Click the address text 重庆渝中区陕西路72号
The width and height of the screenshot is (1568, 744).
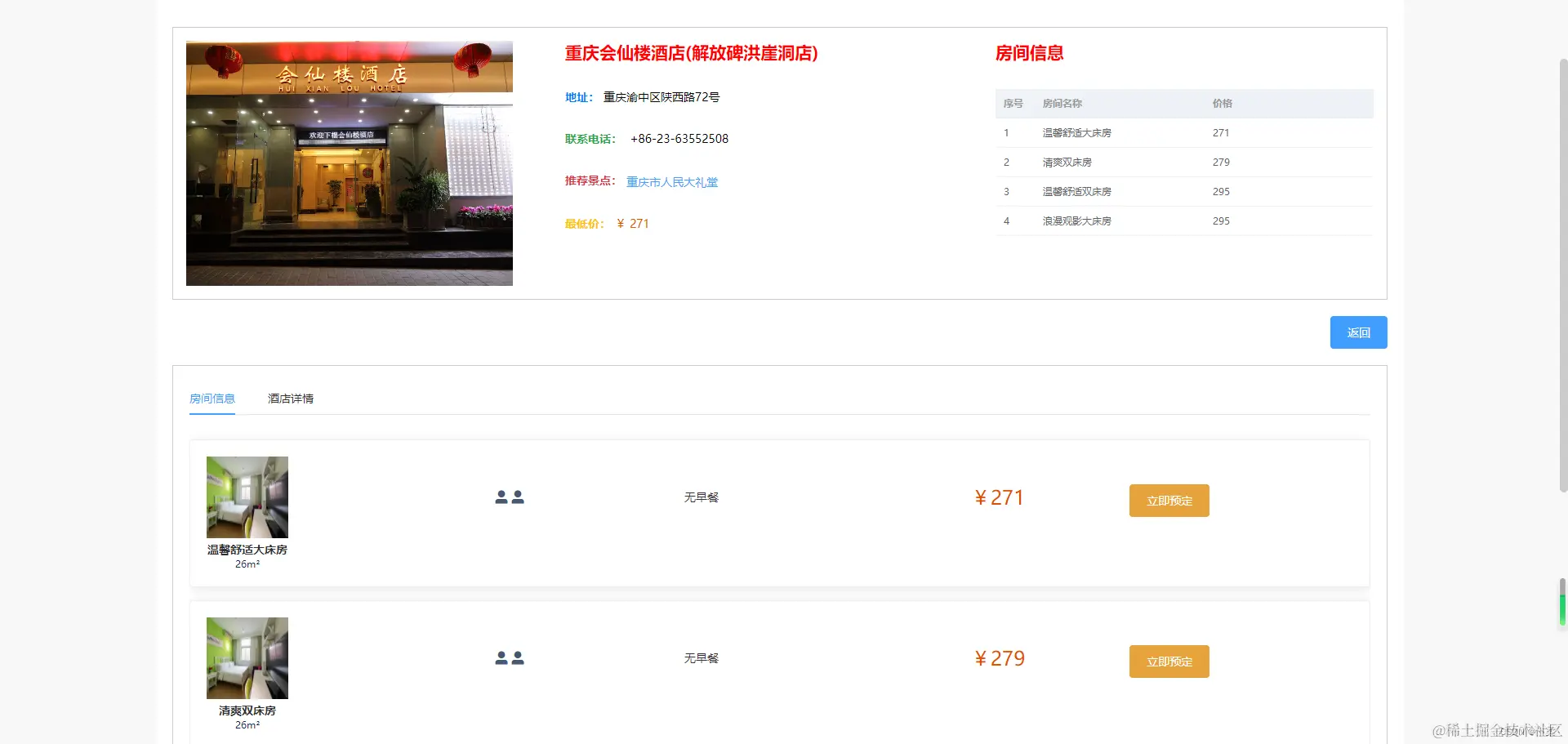click(x=661, y=97)
